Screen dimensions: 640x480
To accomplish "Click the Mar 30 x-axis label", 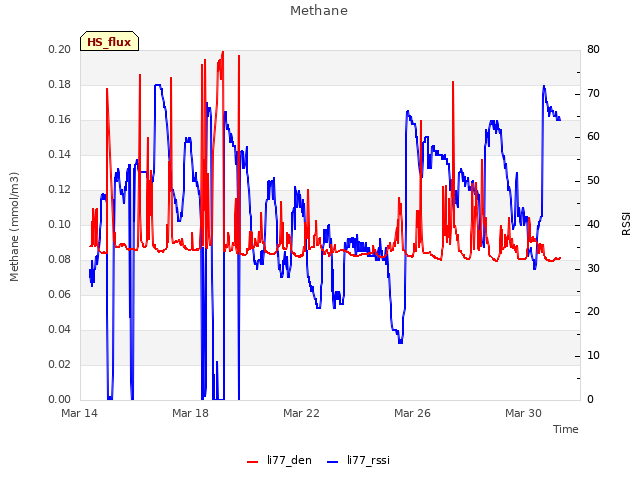I will (x=523, y=413).
